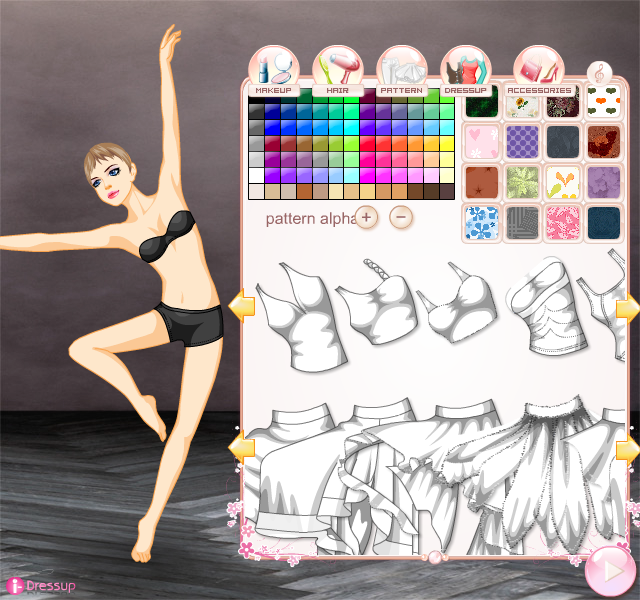Select the stitched strap top at right edge
640x600 pixels.
604,306
